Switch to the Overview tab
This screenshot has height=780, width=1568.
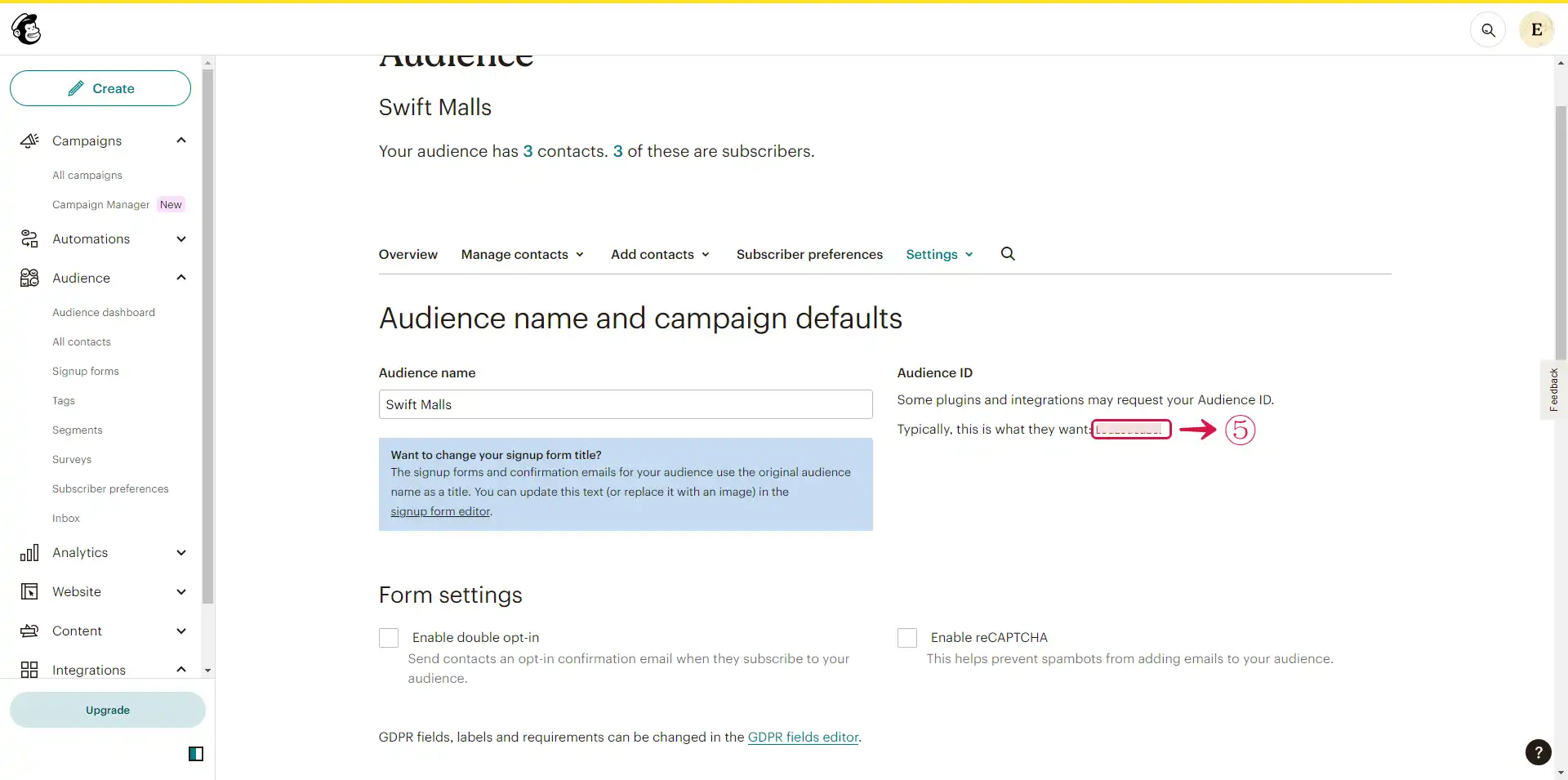[408, 254]
